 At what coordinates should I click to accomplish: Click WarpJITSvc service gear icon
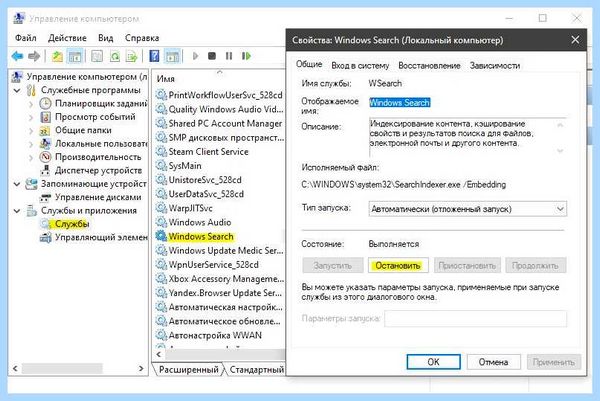(161, 208)
